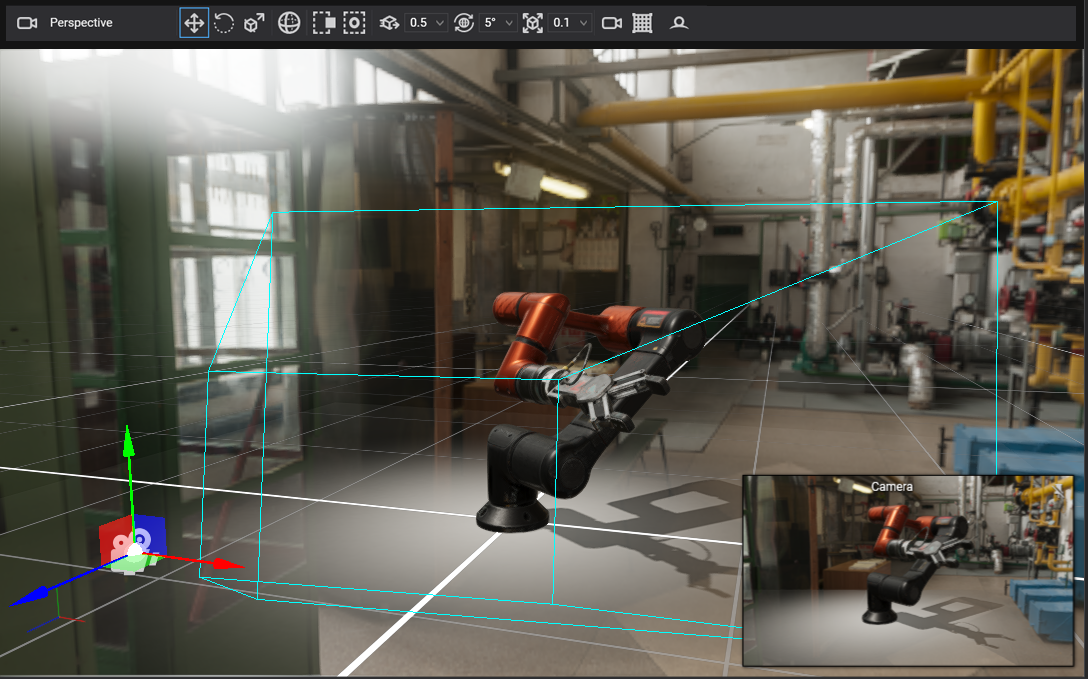Image resolution: width=1088 pixels, height=679 pixels.
Task: Click the camera icon beside Perspective
Action: click(27, 23)
